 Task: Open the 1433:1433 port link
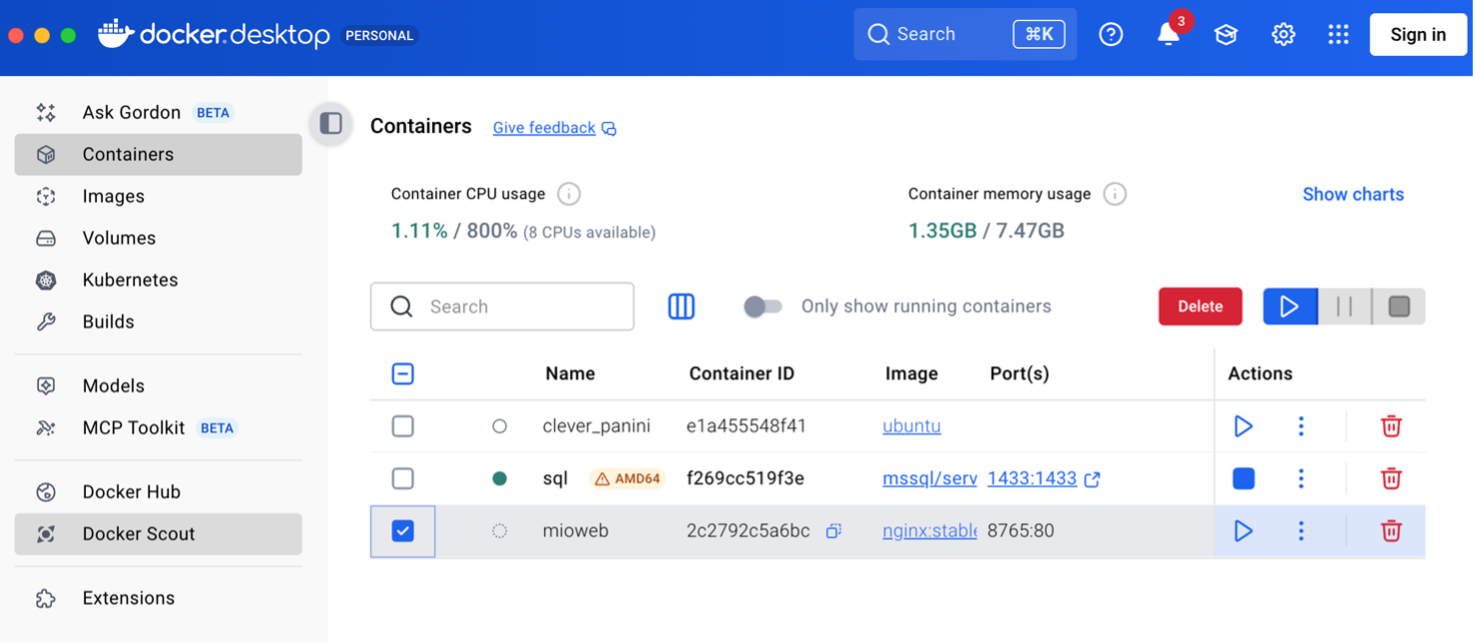pos(1032,479)
